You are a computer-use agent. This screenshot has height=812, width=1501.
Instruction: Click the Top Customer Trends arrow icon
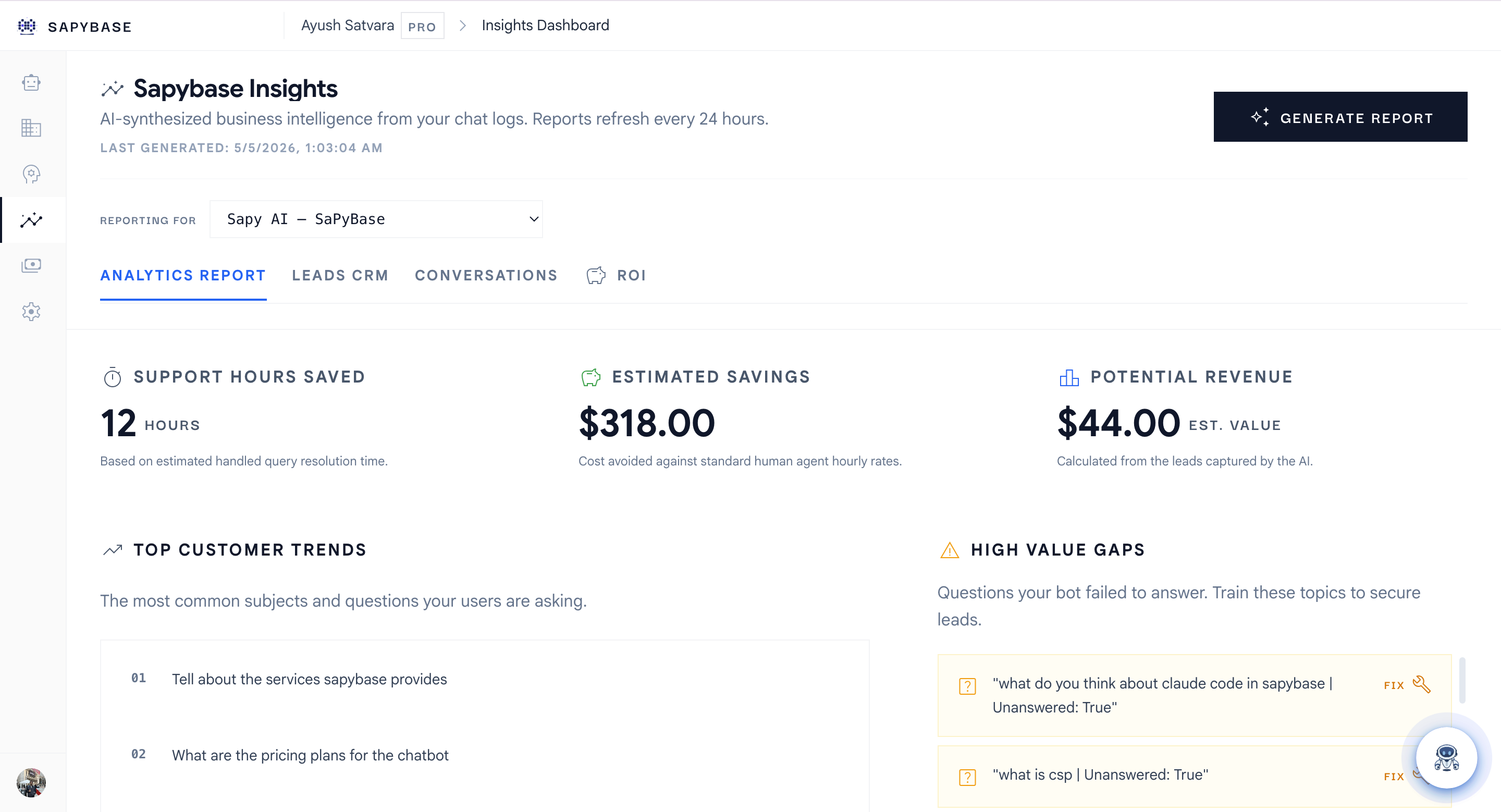point(113,550)
